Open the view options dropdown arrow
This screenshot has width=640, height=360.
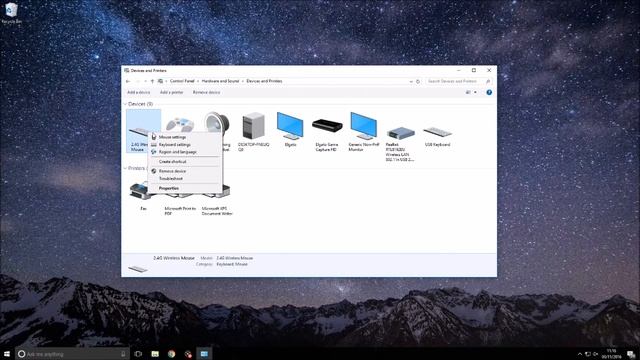pyautogui.click(x=475, y=92)
